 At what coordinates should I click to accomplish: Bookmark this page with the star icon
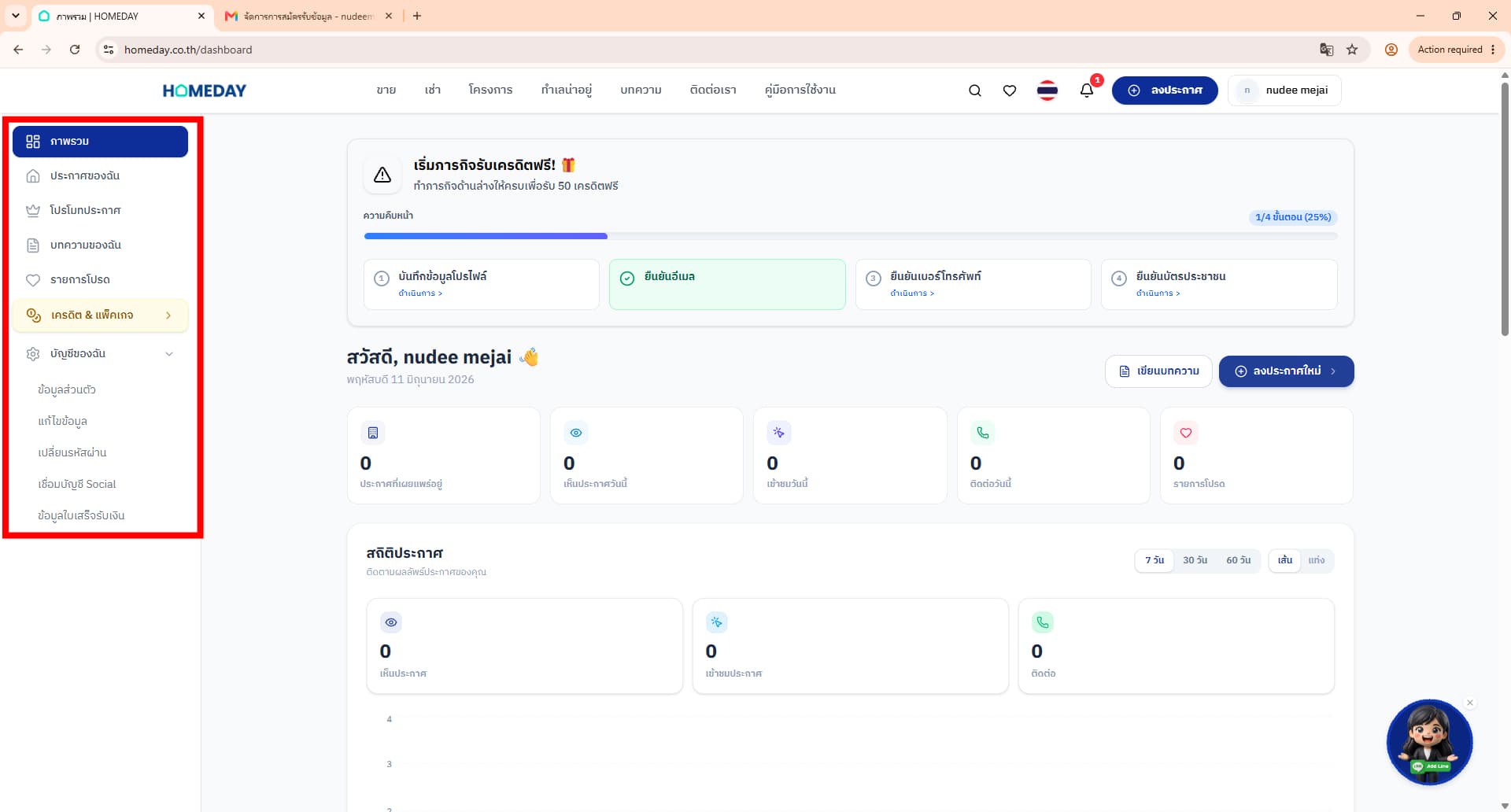tap(1352, 50)
